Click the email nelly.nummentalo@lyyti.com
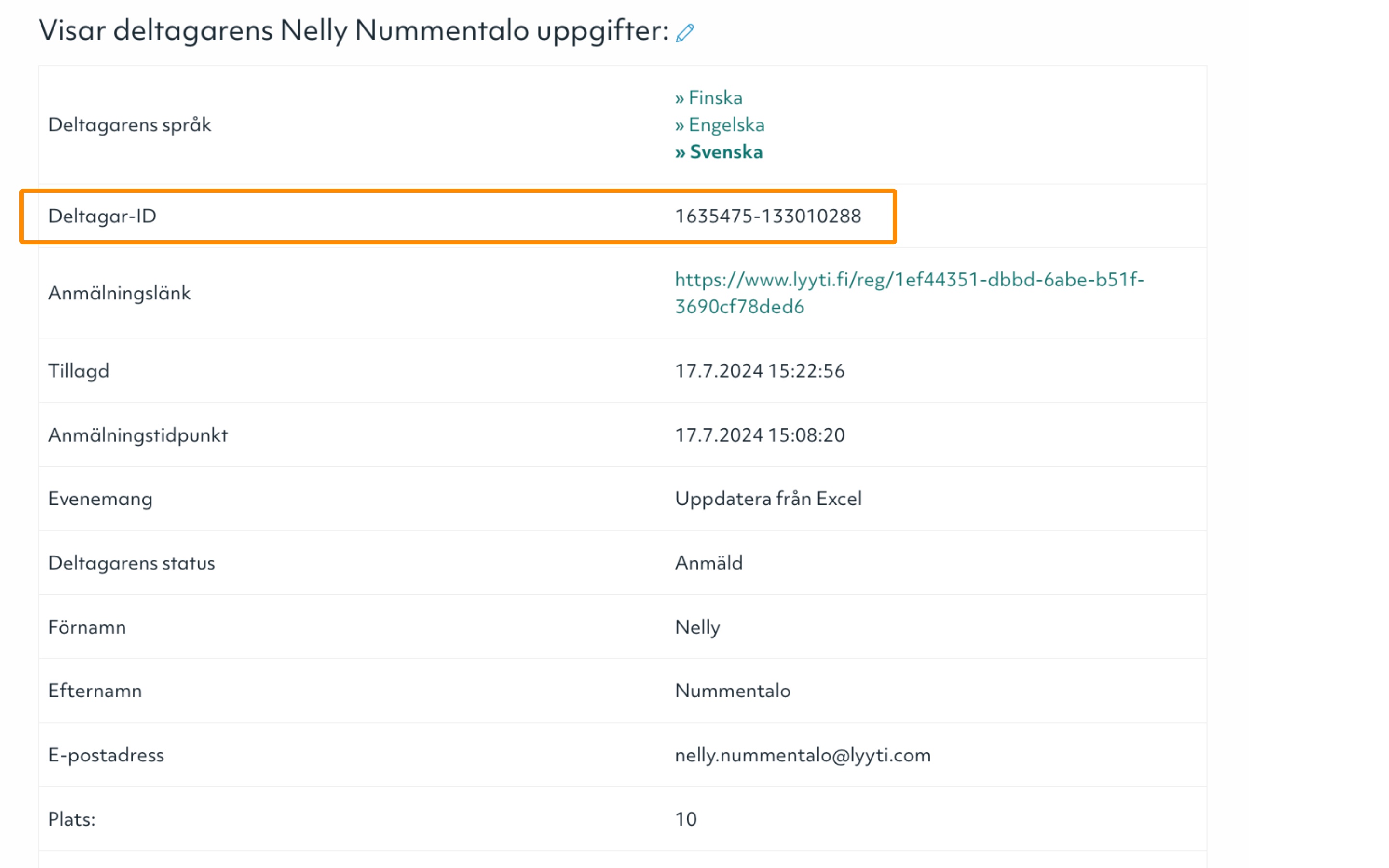Viewport: 1389px width, 868px height. [x=803, y=755]
